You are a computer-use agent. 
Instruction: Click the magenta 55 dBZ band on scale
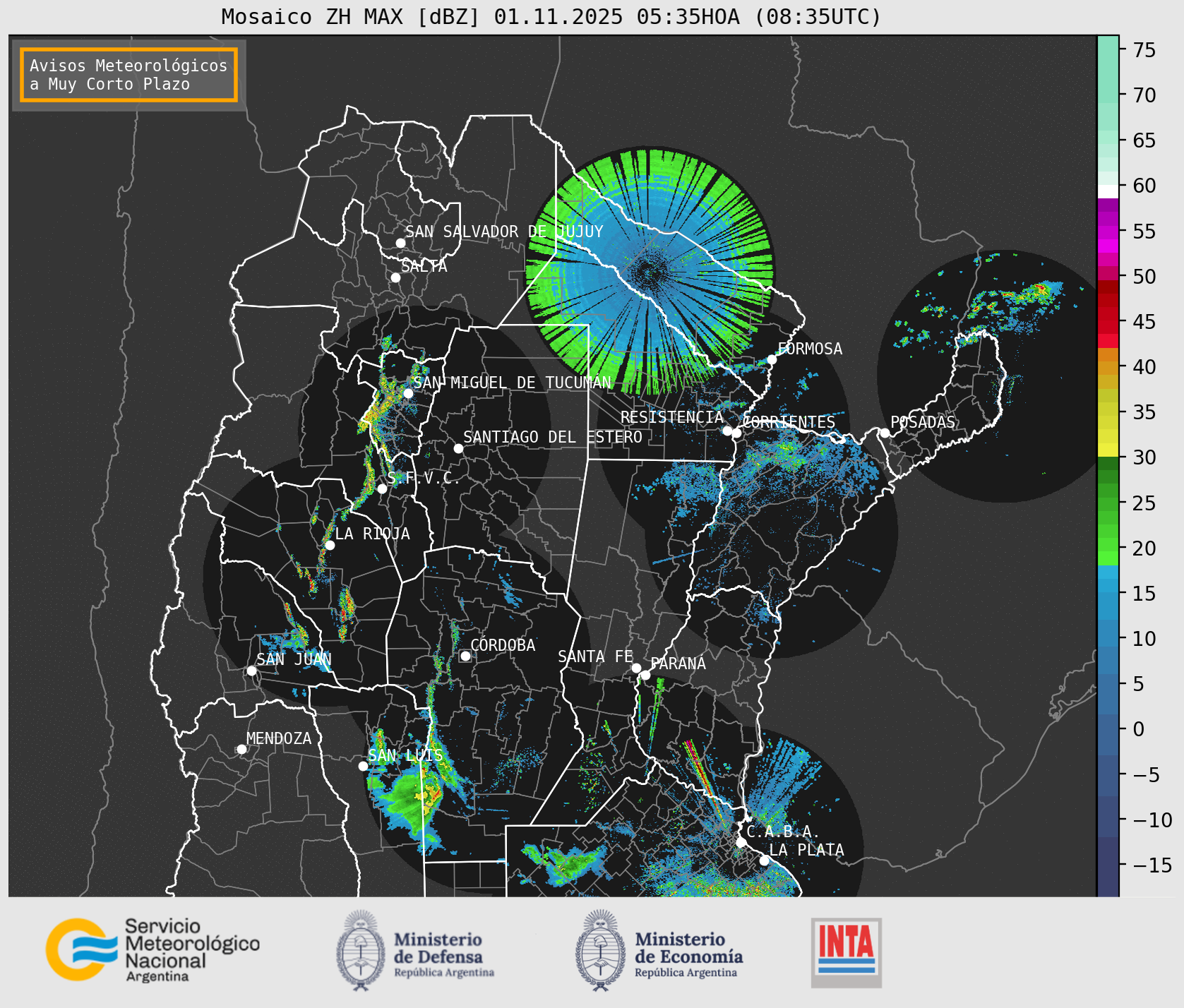click(1108, 231)
